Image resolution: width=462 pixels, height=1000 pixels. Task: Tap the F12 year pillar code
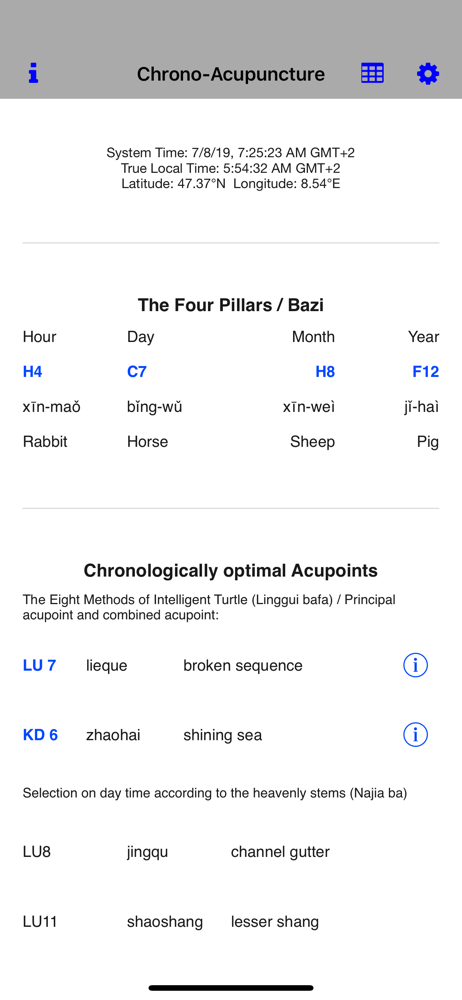[426, 372]
